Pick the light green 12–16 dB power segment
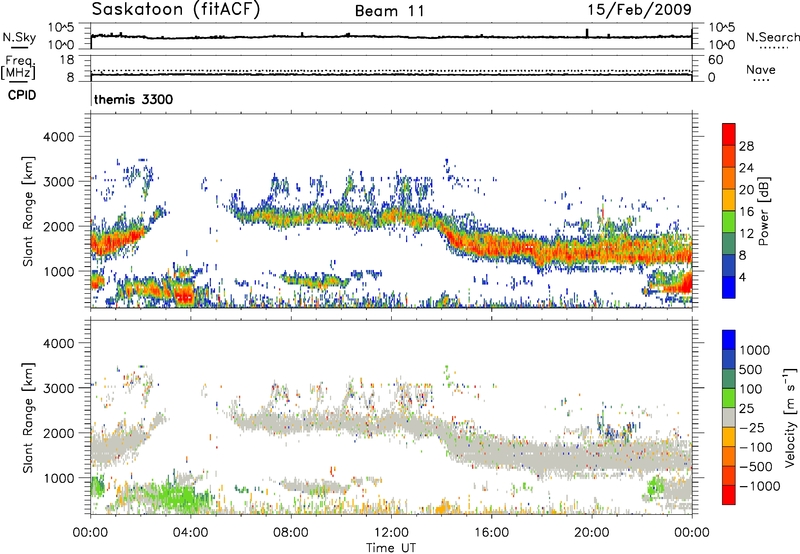 pos(729,221)
